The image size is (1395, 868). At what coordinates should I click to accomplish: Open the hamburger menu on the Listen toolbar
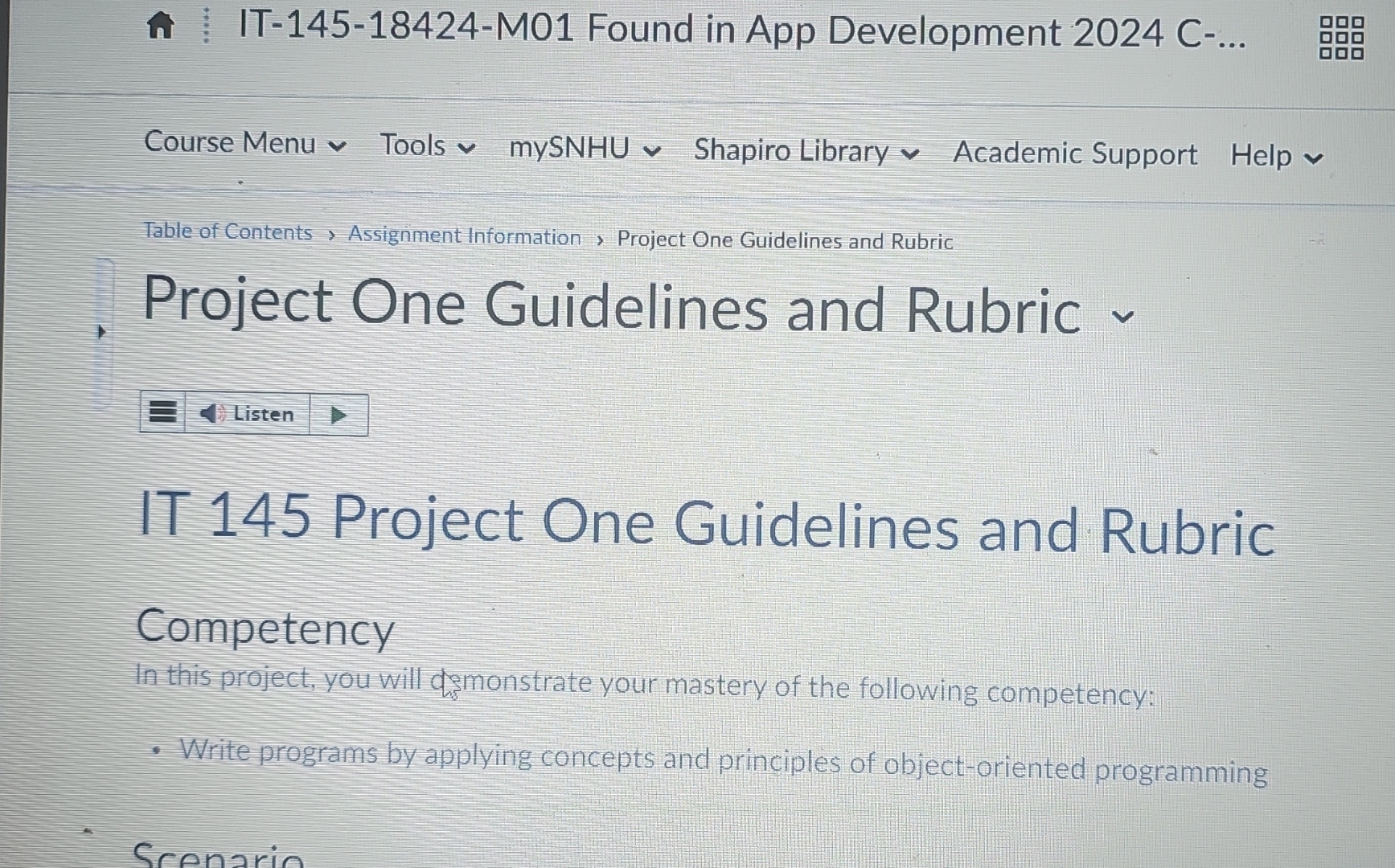162,412
